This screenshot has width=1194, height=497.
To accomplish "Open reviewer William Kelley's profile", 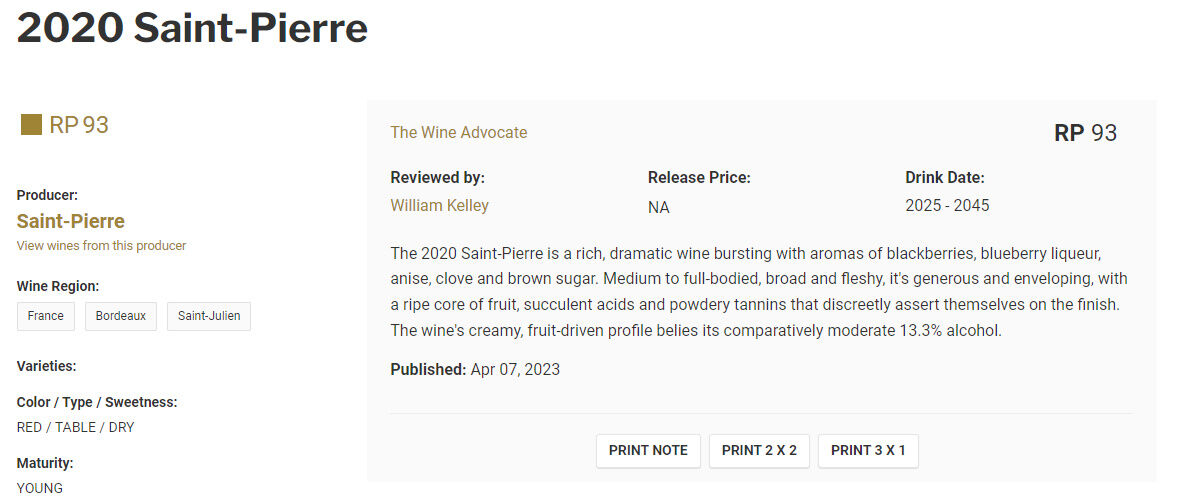I will click(439, 206).
